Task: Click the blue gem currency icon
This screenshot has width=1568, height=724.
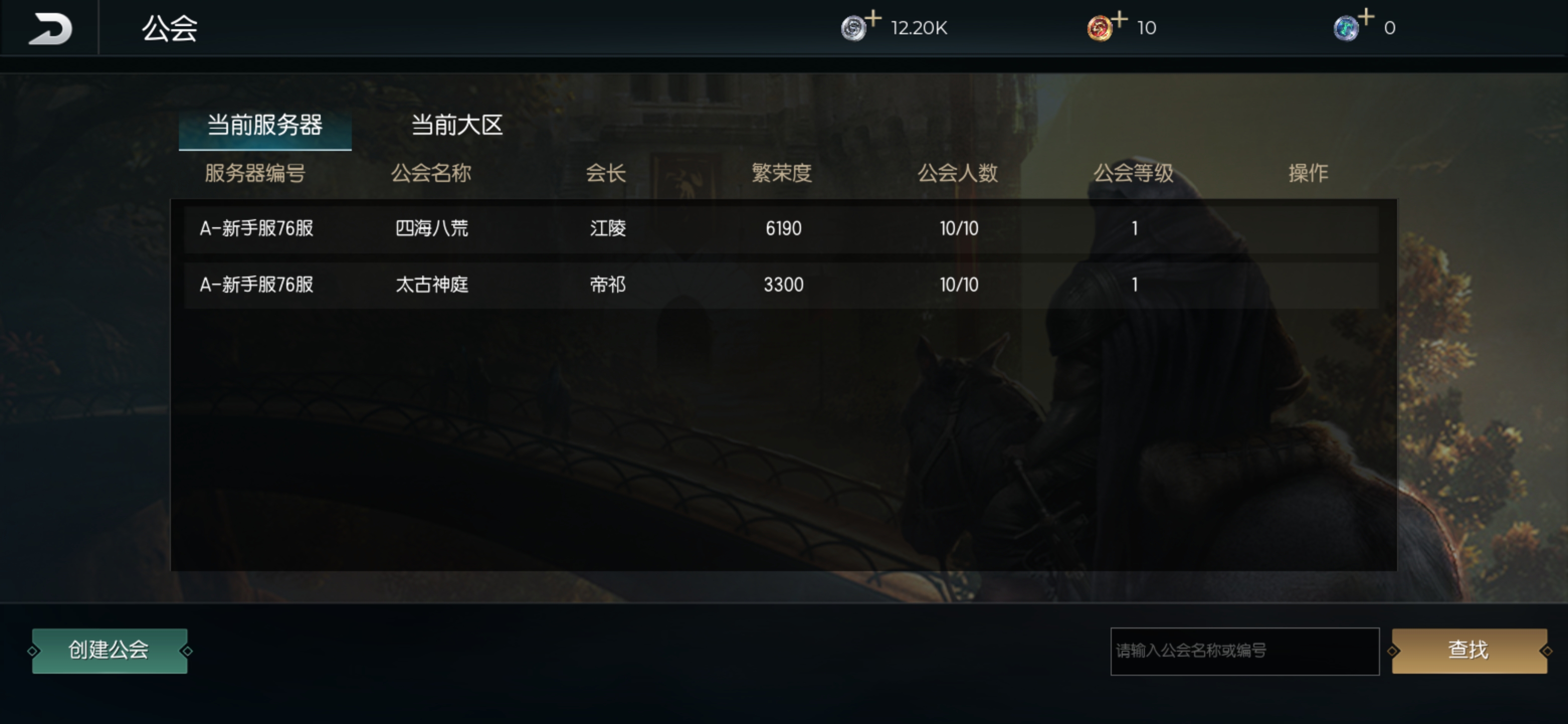Action: pos(1346,29)
